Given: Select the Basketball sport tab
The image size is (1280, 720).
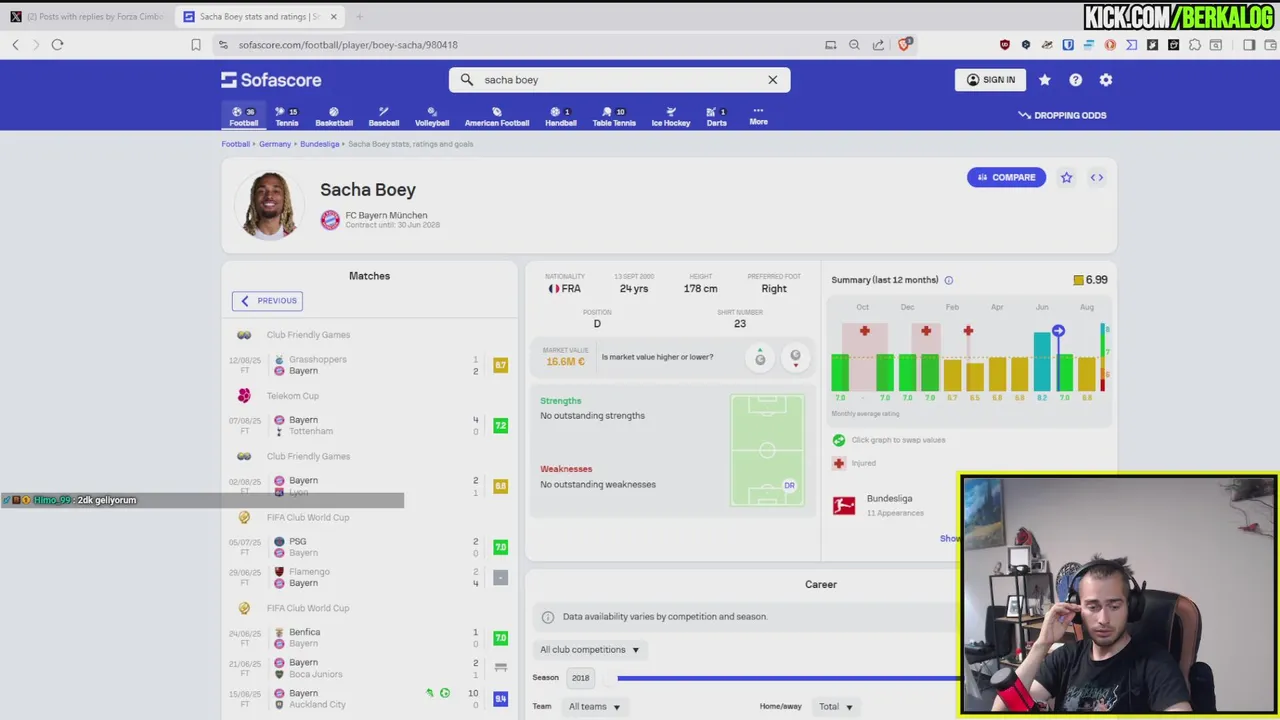Looking at the screenshot, I should point(334,116).
